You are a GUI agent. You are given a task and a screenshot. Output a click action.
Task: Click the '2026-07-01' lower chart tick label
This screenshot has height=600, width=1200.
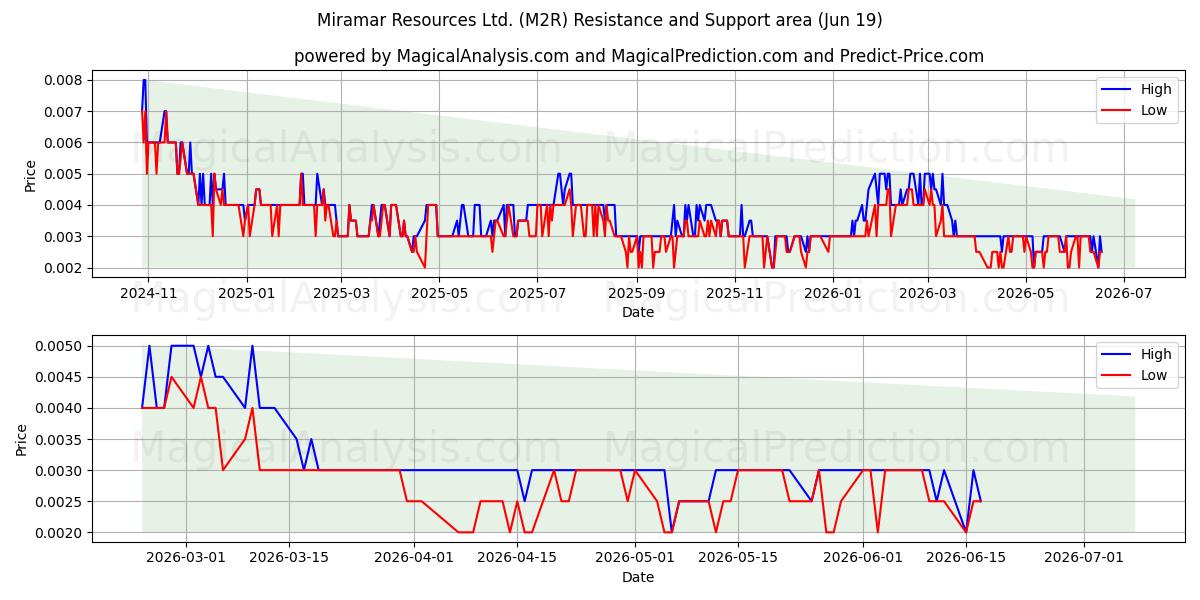1084,558
